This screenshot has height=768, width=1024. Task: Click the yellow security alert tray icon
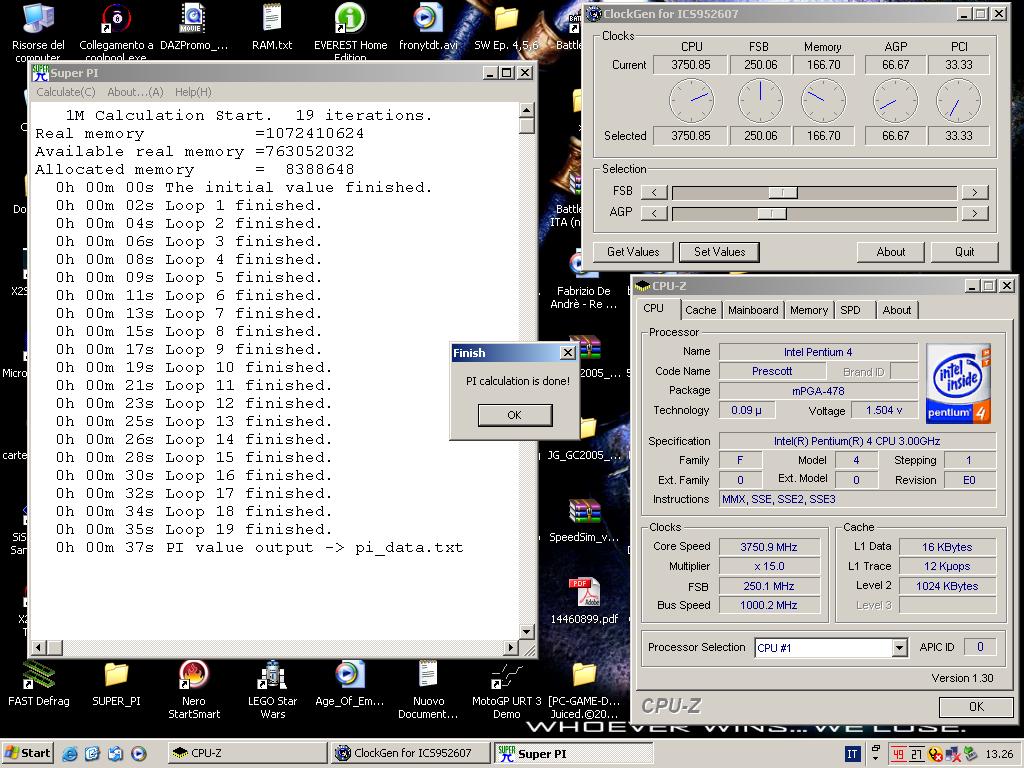[x=935, y=754]
